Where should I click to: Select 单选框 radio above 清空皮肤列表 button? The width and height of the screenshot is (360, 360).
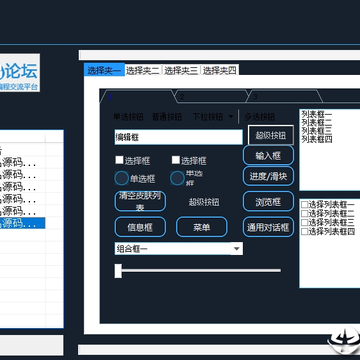pyautogui.click(x=121, y=179)
